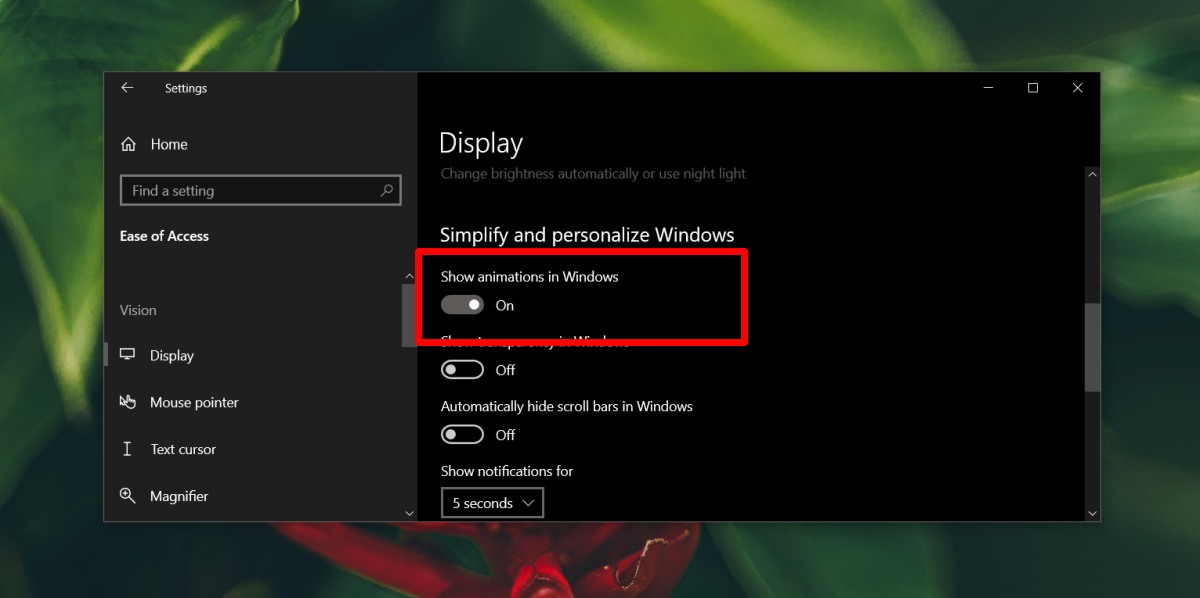The height and width of the screenshot is (598, 1200).
Task: Open Mouse pointer settings
Action: coord(194,402)
